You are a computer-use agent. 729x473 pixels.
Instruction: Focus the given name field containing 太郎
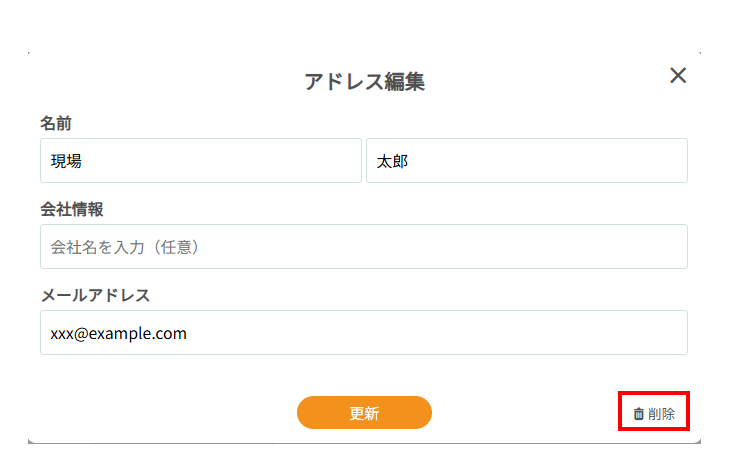pyautogui.click(x=526, y=161)
